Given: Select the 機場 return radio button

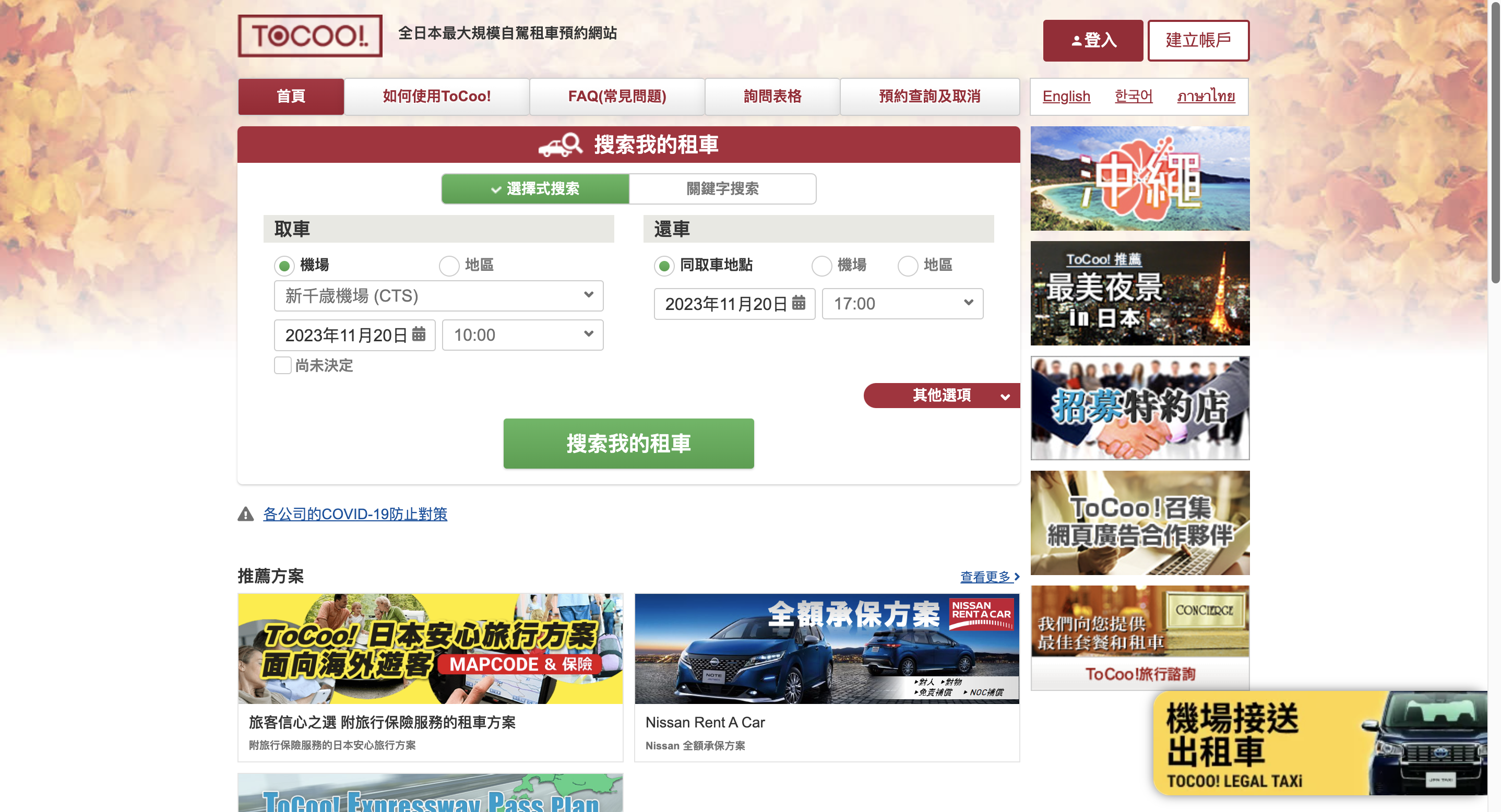Looking at the screenshot, I should point(821,266).
